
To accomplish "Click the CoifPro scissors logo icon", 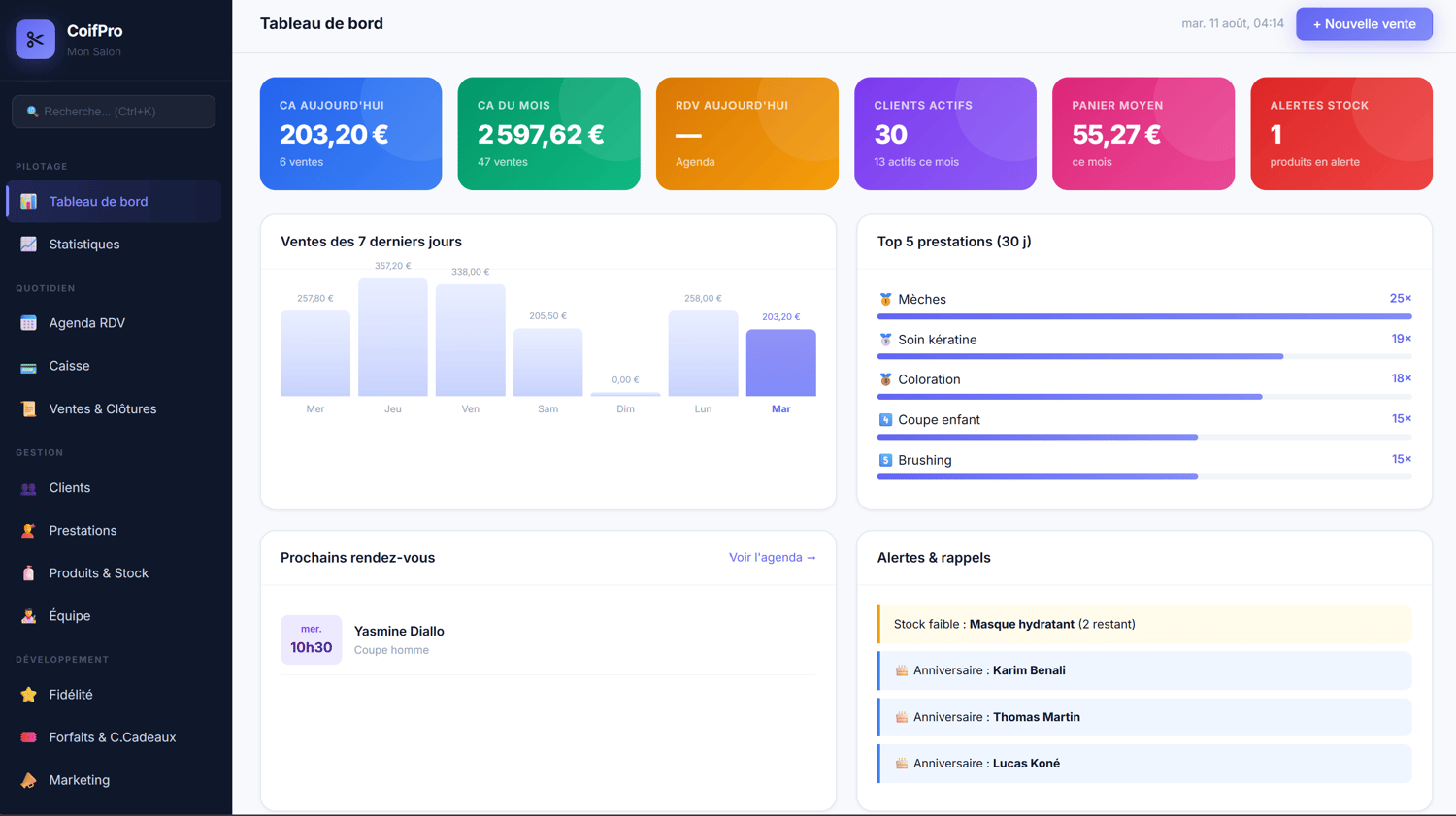I will pyautogui.click(x=35, y=40).
